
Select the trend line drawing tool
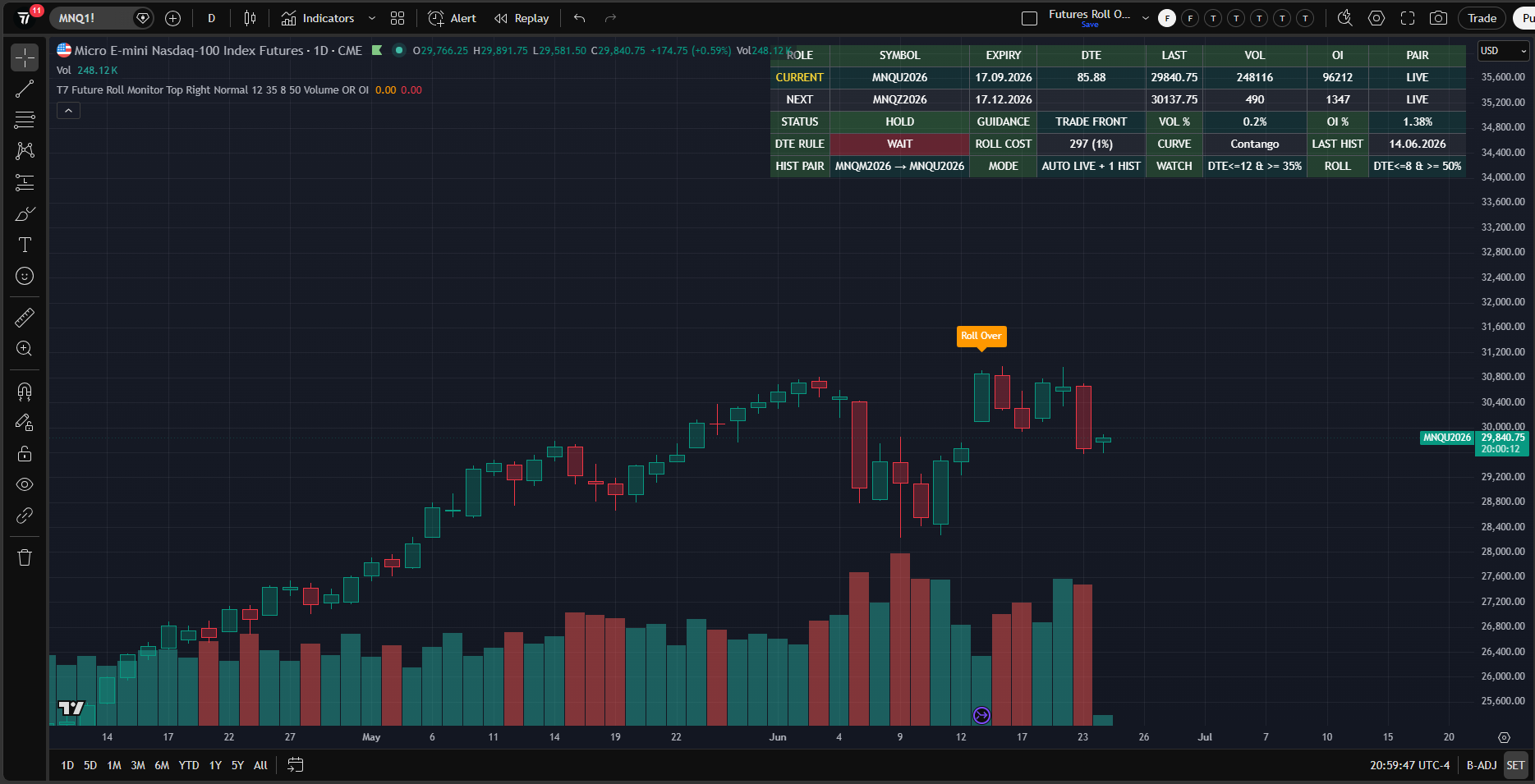[25, 89]
